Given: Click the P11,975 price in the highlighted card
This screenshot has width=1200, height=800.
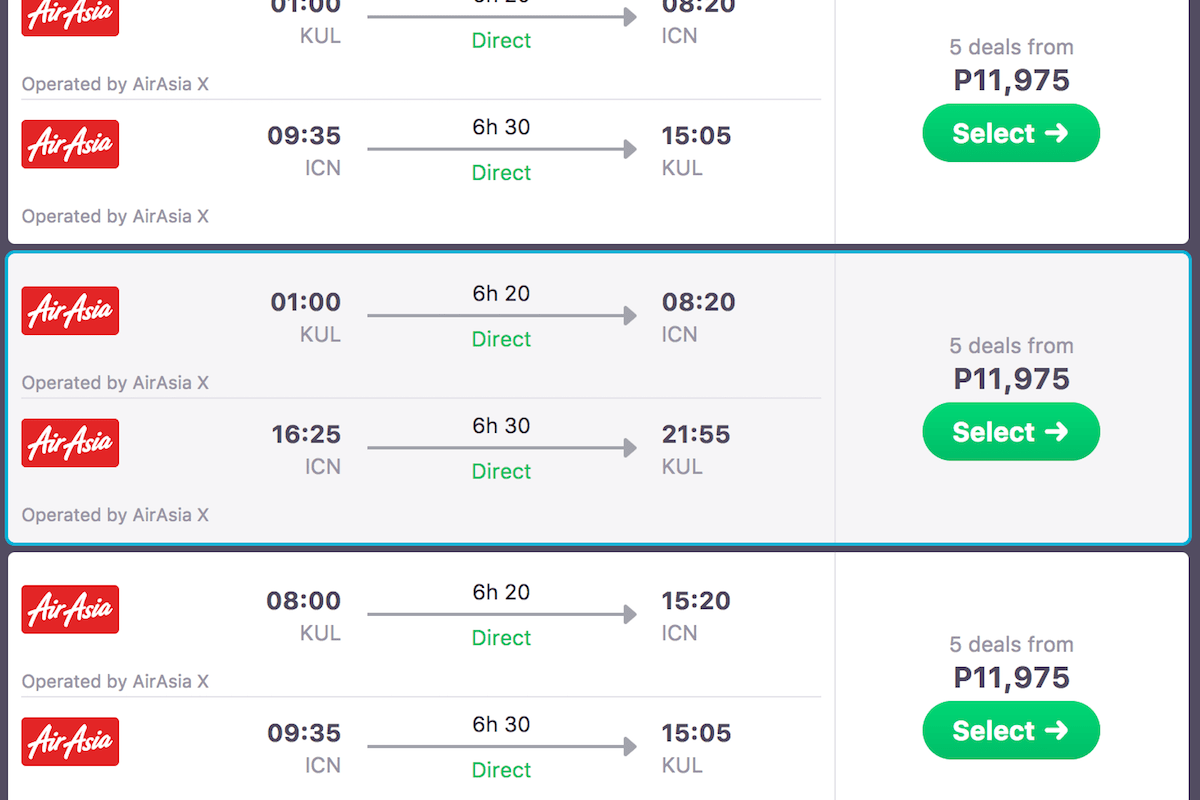Looking at the screenshot, I should pyautogui.click(x=1011, y=379).
